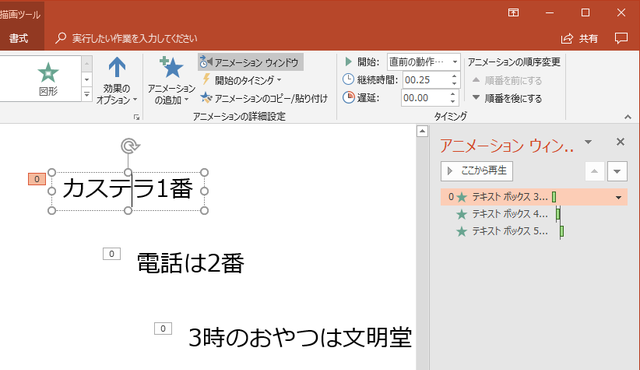The width and height of the screenshot is (640, 370).
Task: Click animation tag 0 beside 3時のおやつは文明堂
Action: pyautogui.click(x=163, y=328)
